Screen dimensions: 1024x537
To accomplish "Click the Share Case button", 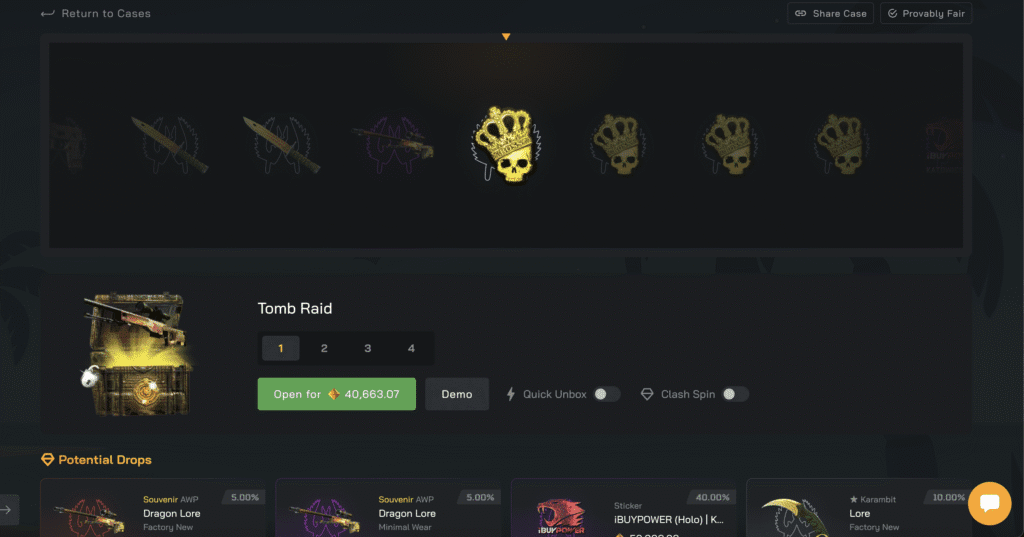I will [830, 13].
